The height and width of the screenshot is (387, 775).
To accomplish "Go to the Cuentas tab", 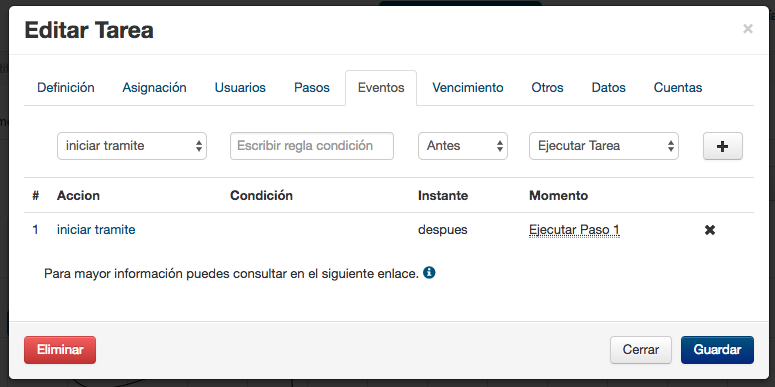I will click(678, 87).
